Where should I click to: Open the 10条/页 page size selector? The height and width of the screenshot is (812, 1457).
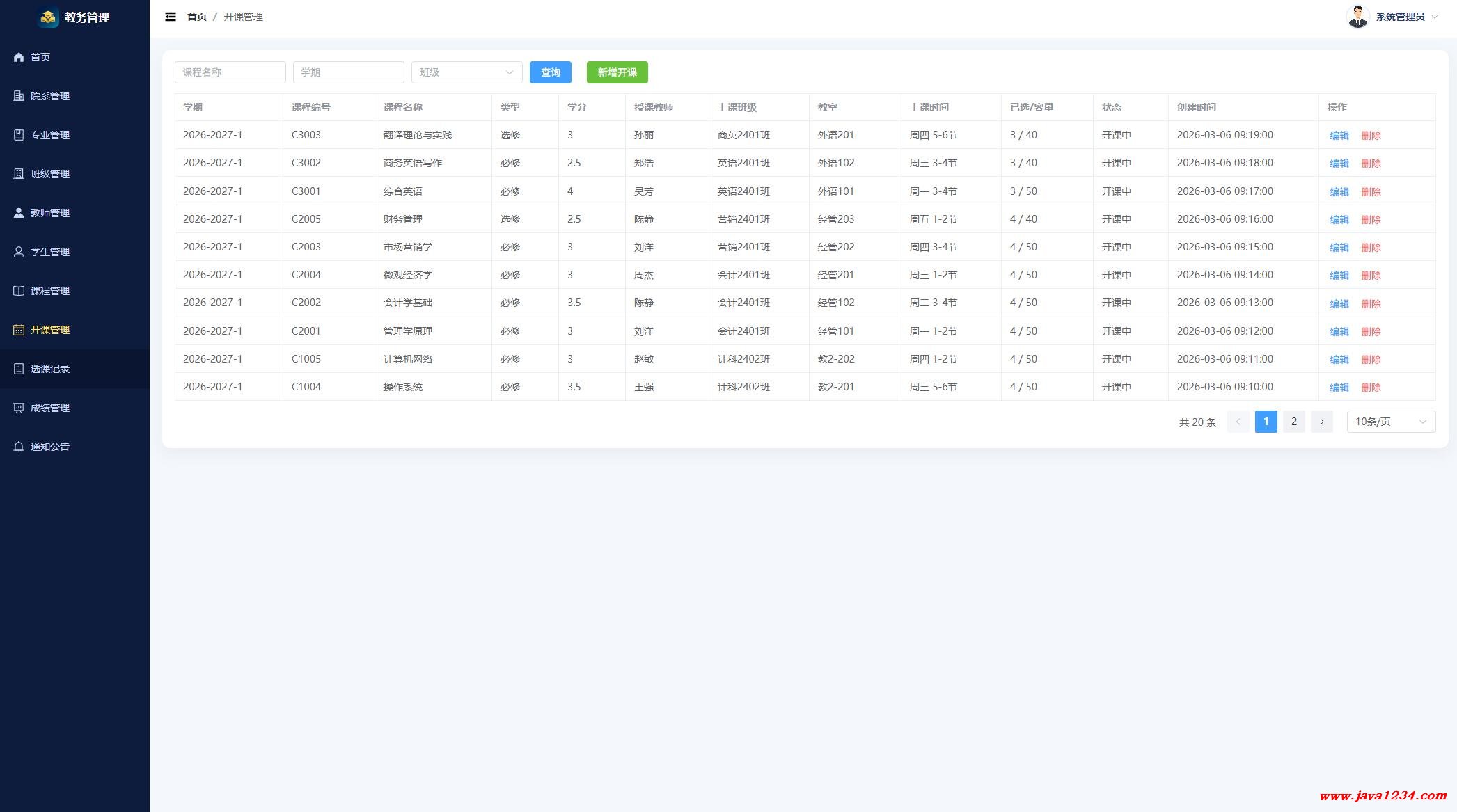click(x=1391, y=422)
